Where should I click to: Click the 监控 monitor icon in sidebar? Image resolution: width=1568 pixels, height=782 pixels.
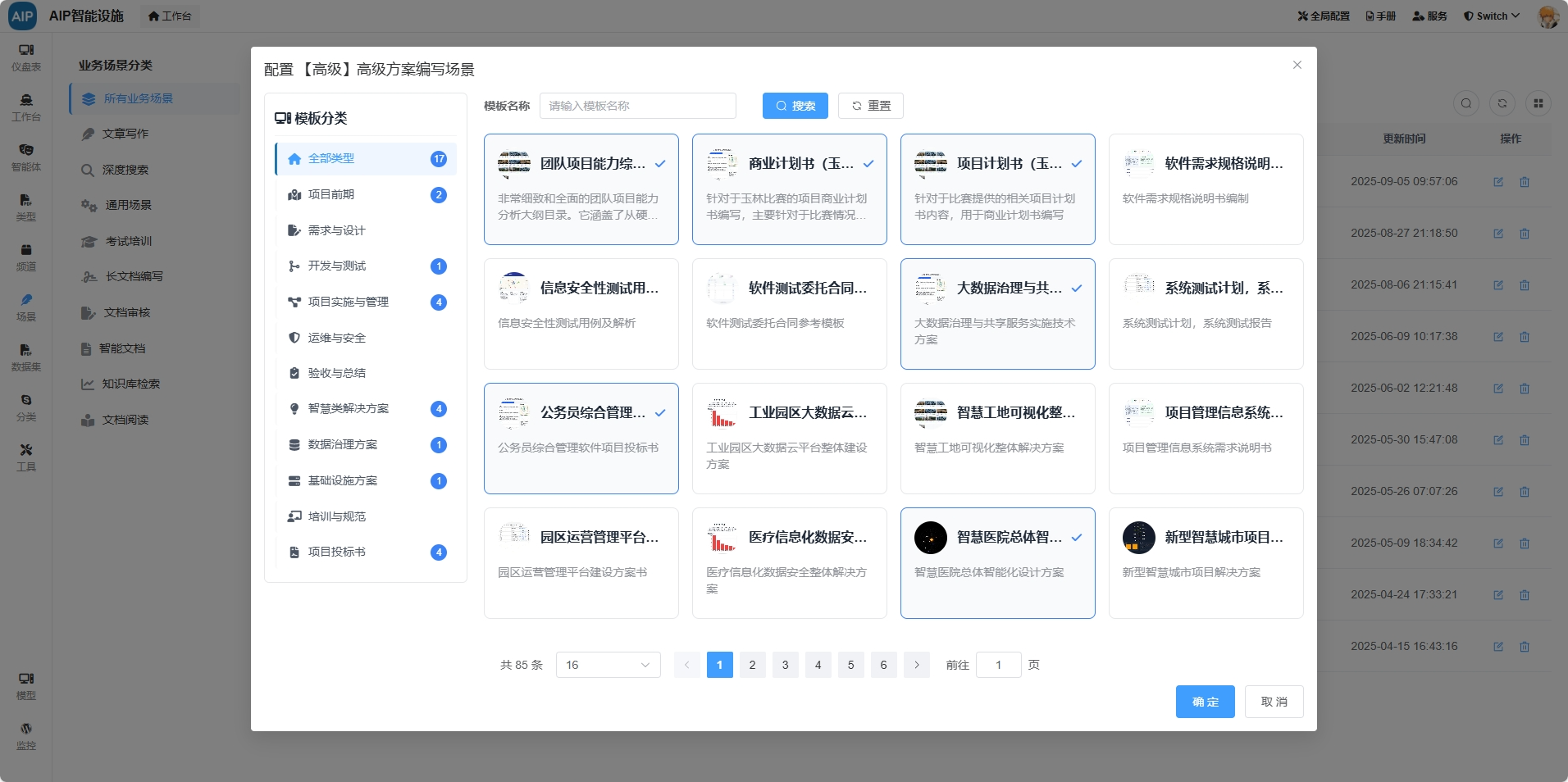(x=26, y=736)
